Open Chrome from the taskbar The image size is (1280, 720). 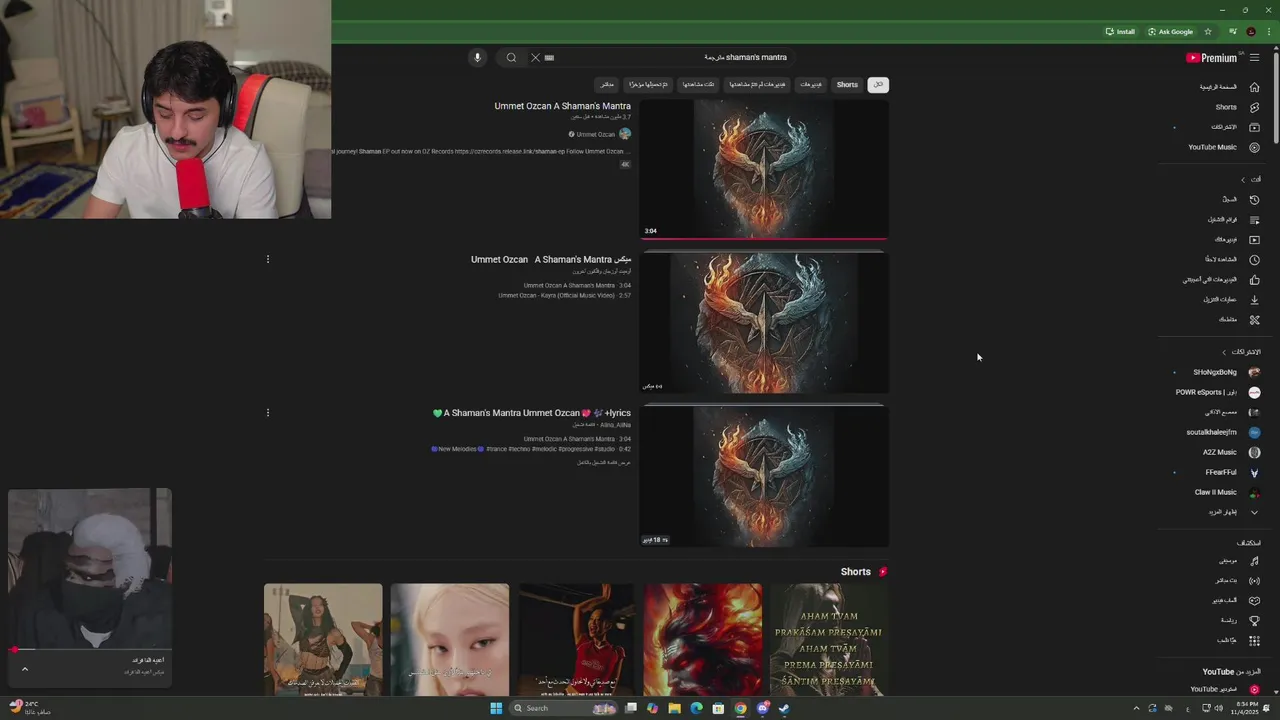pyautogui.click(x=740, y=708)
